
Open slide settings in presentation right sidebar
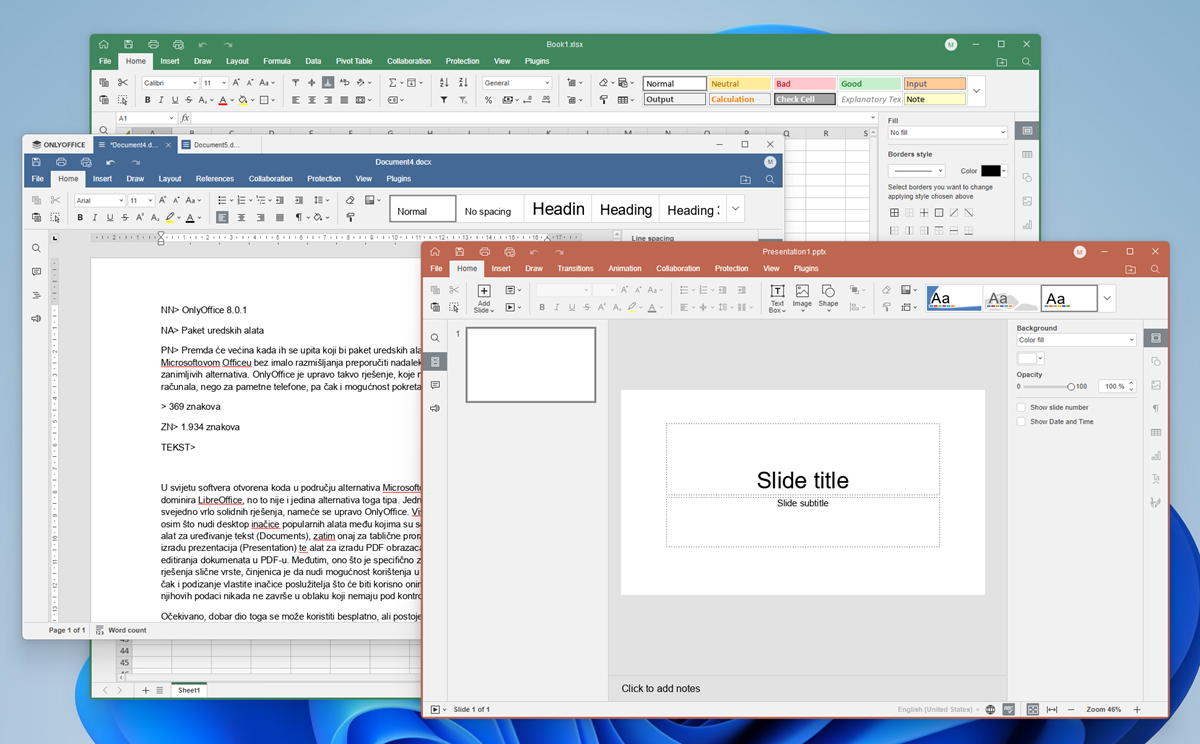point(1156,339)
